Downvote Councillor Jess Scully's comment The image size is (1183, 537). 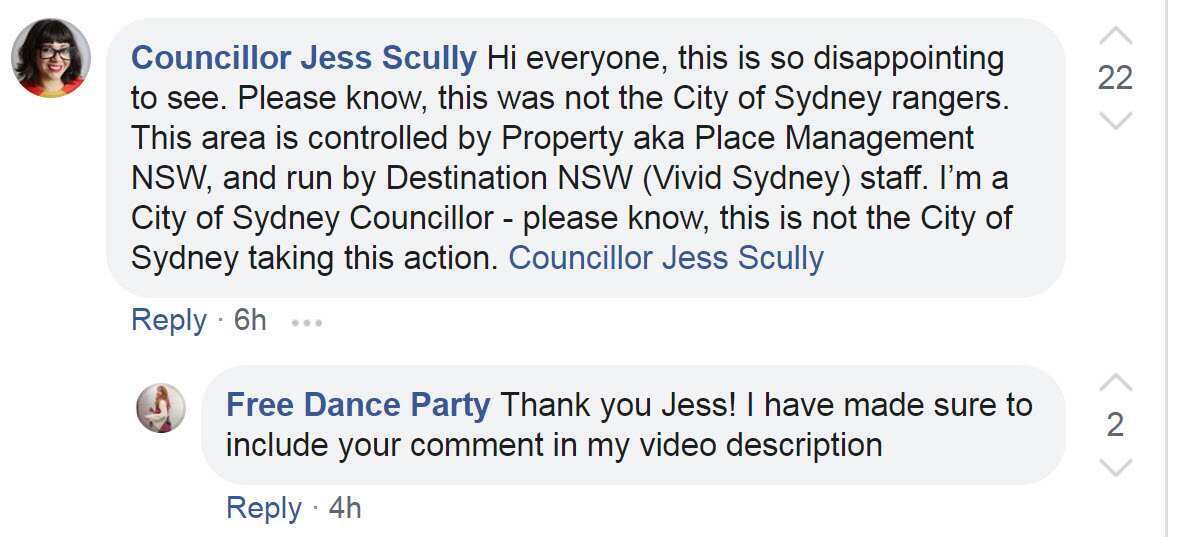[x=1115, y=121]
